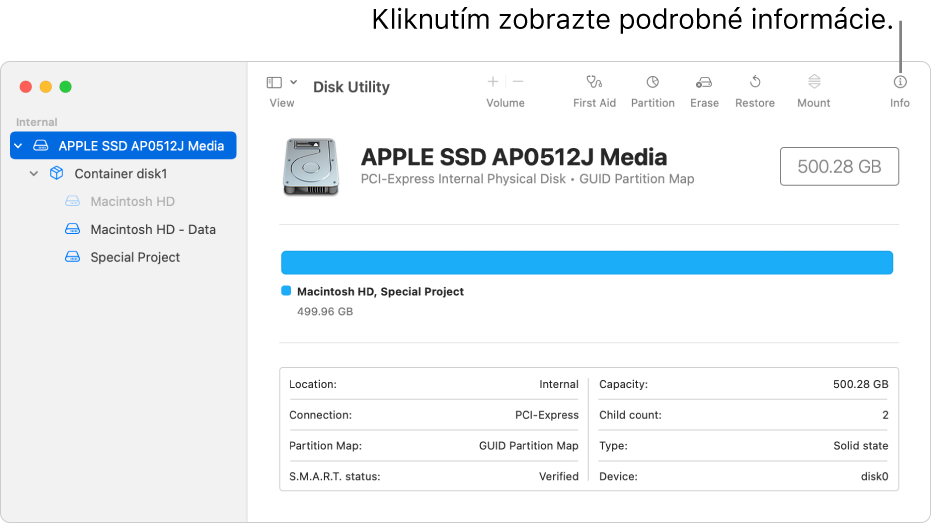Select APPLE SSD AP0512J Media in sidebar
Viewport: 931px width, 524px height.
(x=123, y=145)
